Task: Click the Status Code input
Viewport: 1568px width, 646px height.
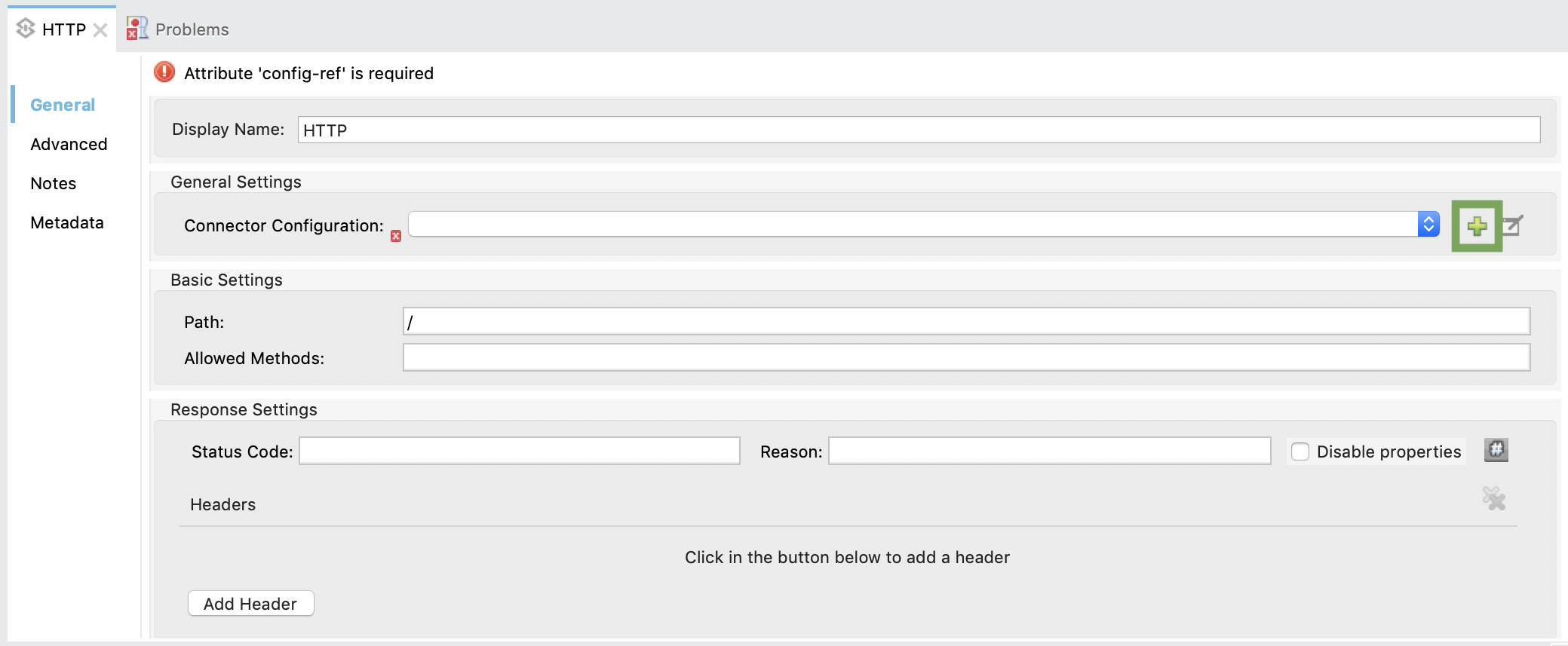Action: (519, 451)
